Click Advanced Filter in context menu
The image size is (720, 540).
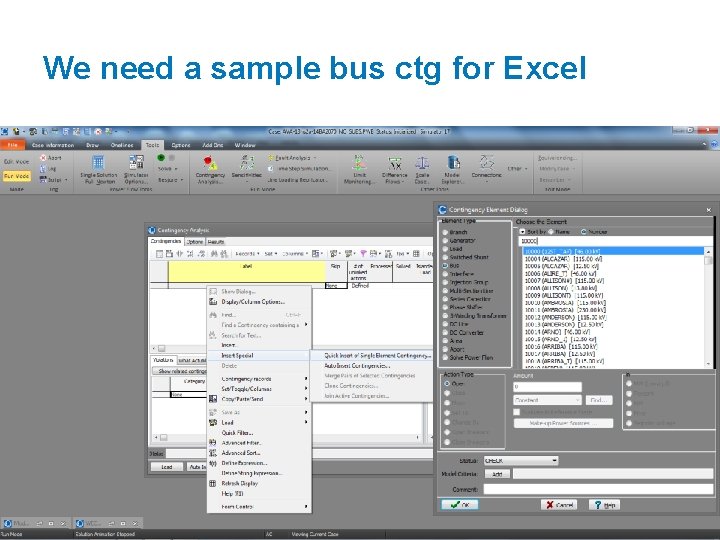pos(241,443)
